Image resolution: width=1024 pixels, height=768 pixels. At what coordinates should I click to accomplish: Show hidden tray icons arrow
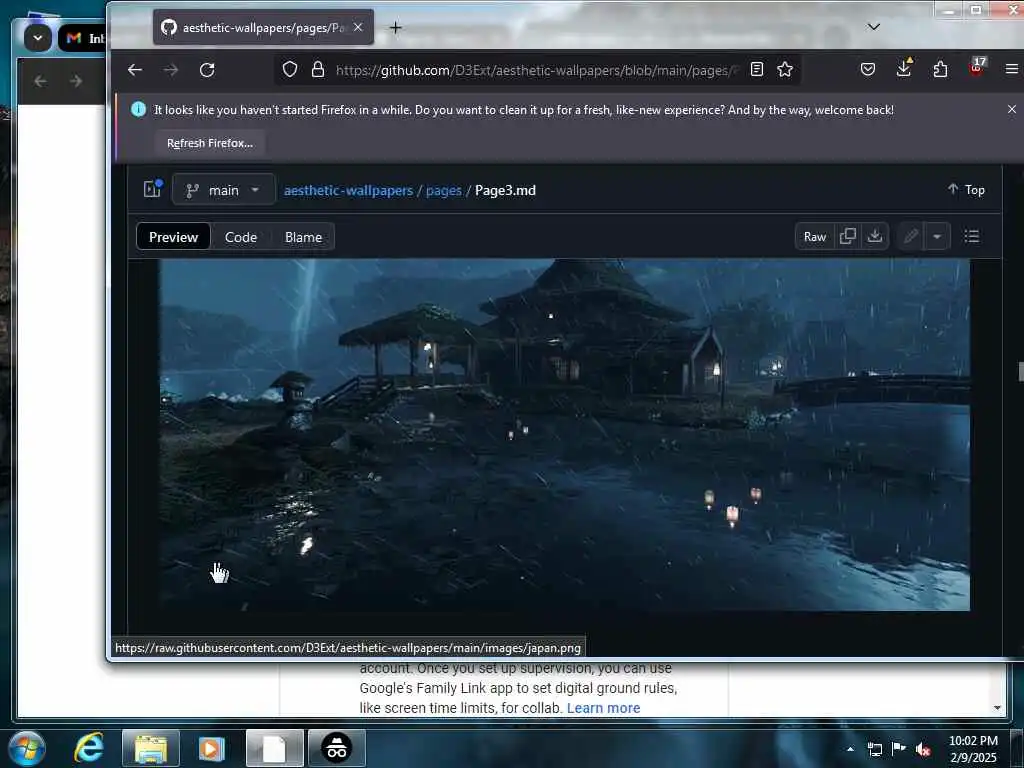850,749
